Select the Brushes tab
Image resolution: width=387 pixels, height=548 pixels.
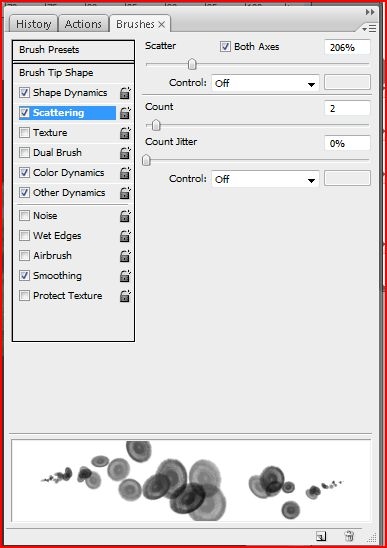[x=135, y=24]
